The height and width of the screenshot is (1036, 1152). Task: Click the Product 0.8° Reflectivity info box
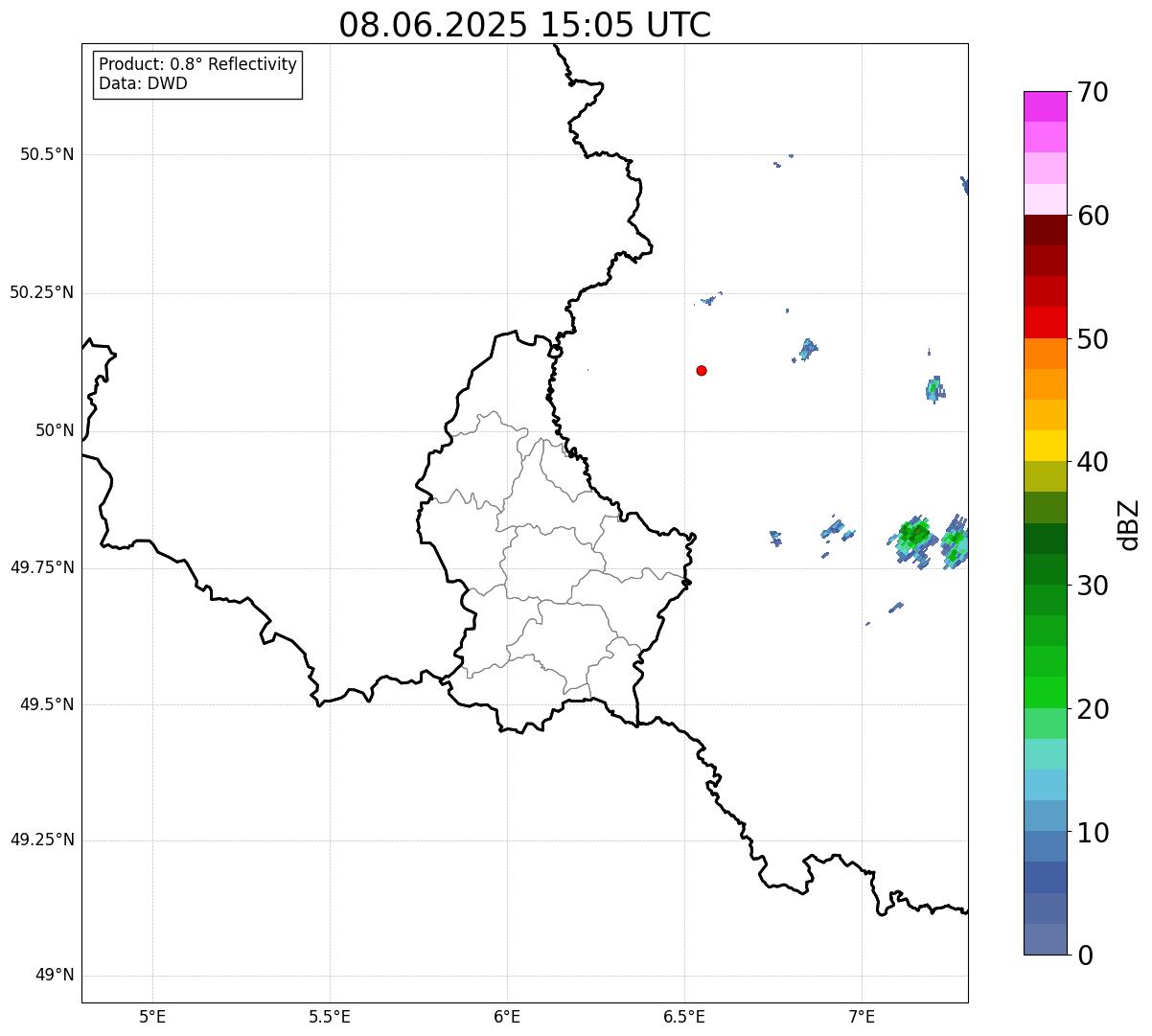pyautogui.click(x=198, y=75)
